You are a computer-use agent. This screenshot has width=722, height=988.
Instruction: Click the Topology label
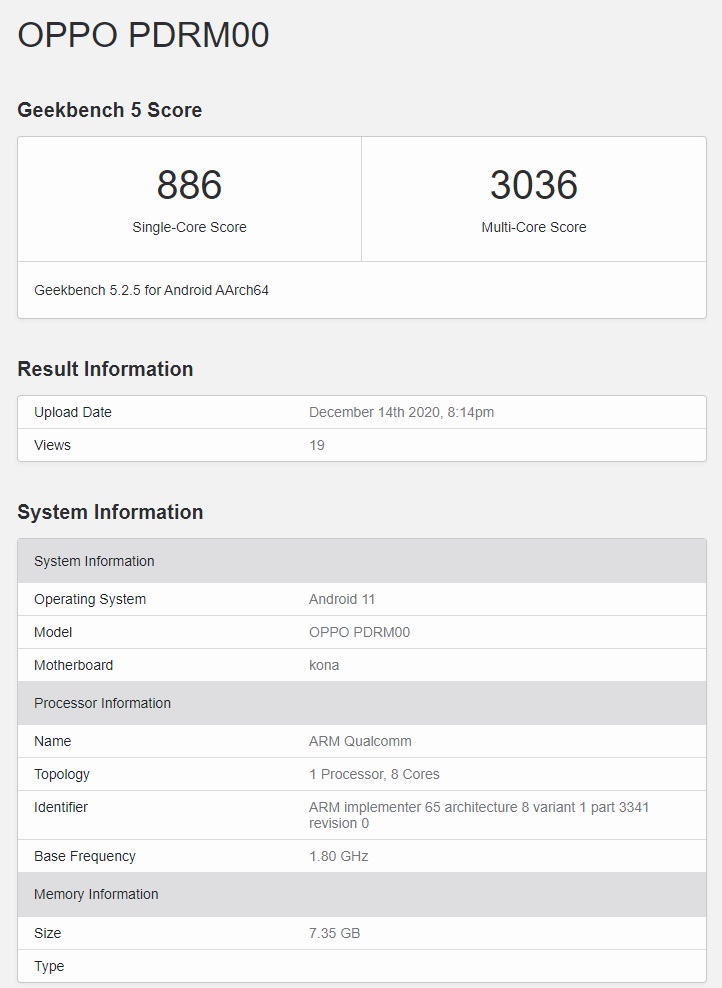tap(62, 774)
